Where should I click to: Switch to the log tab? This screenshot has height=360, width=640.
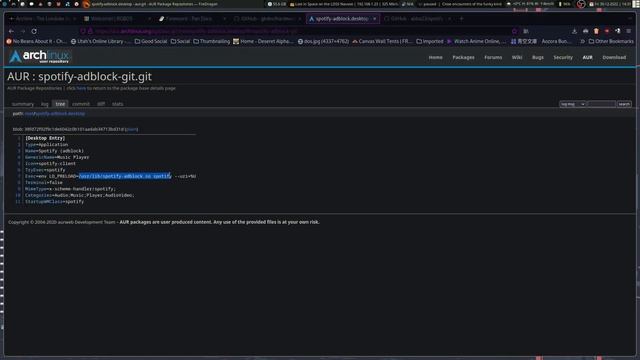click(44, 104)
